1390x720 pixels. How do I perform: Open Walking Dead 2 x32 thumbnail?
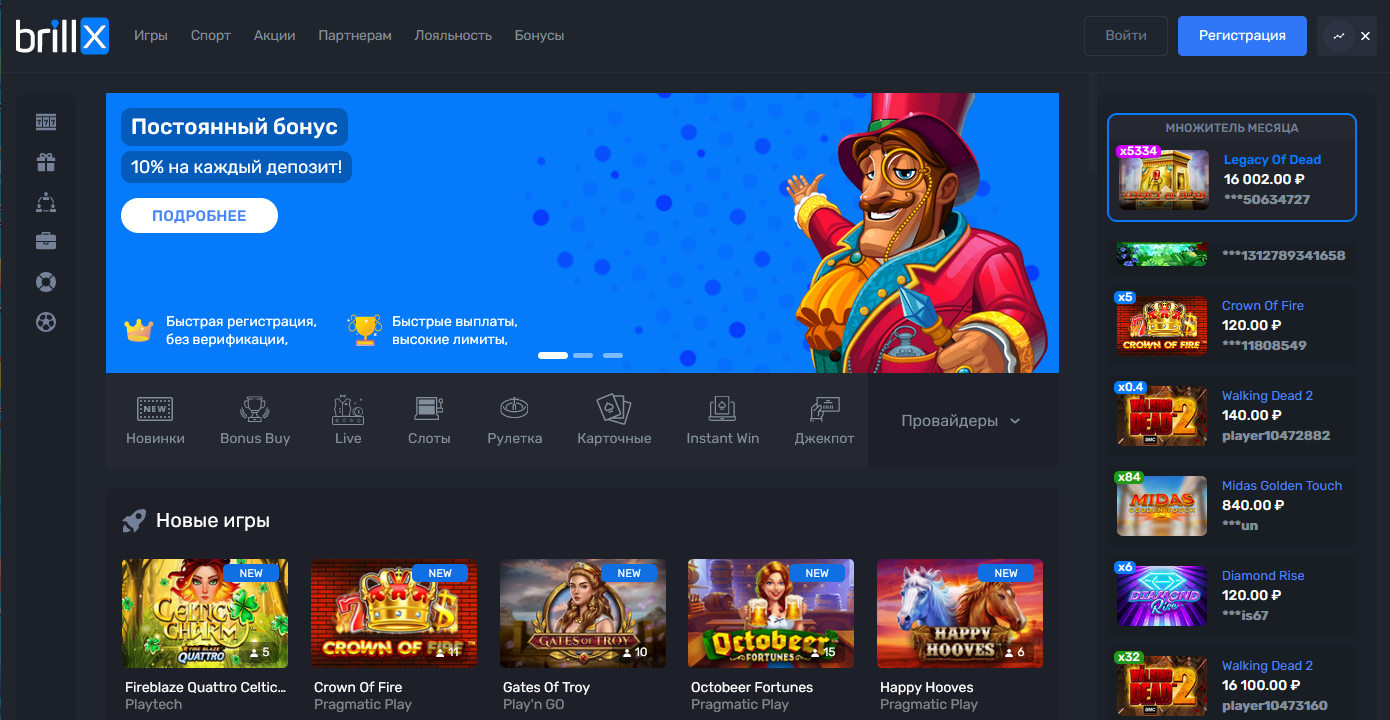(1162, 685)
